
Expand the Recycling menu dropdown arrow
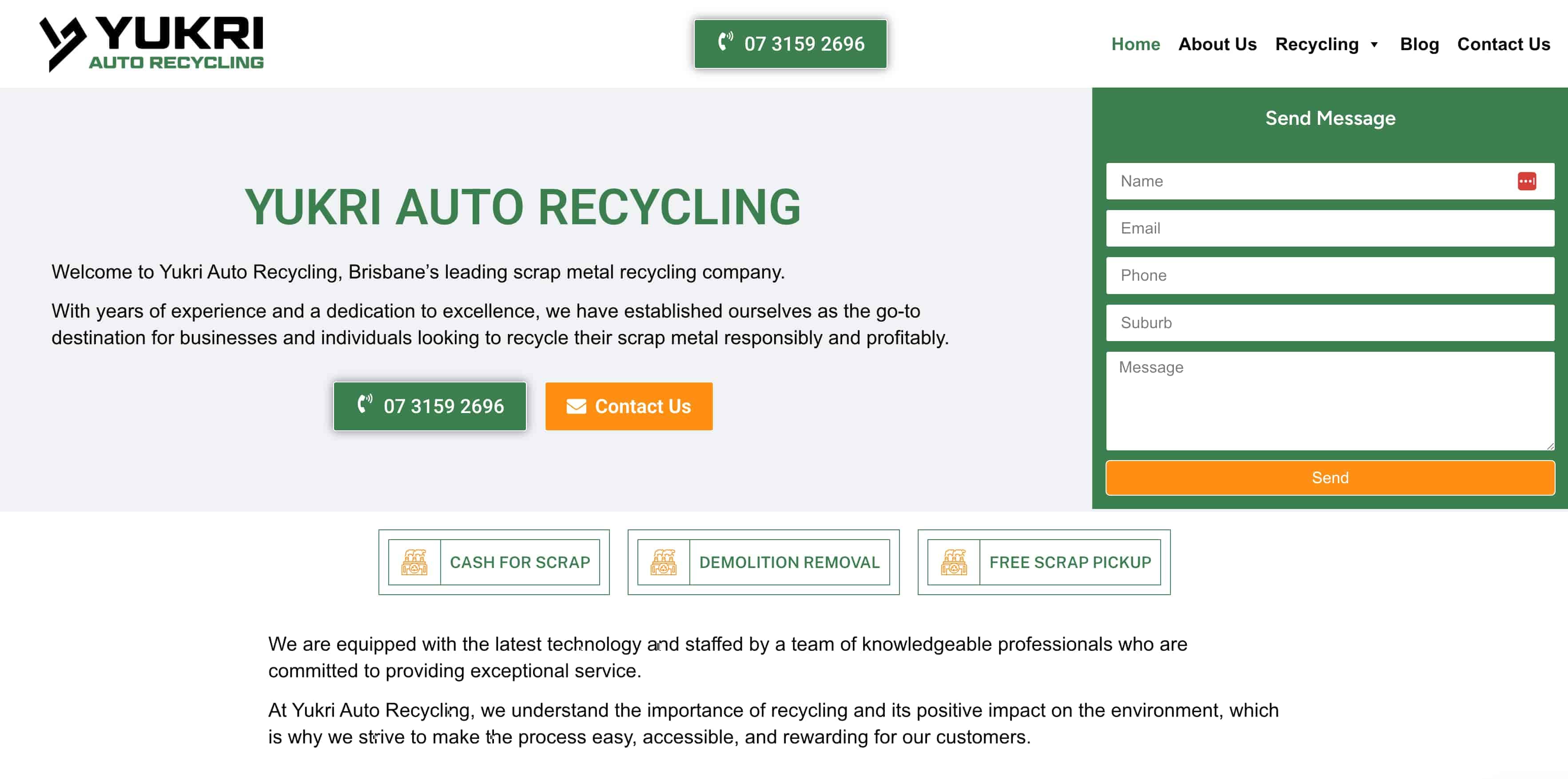[x=1374, y=44]
